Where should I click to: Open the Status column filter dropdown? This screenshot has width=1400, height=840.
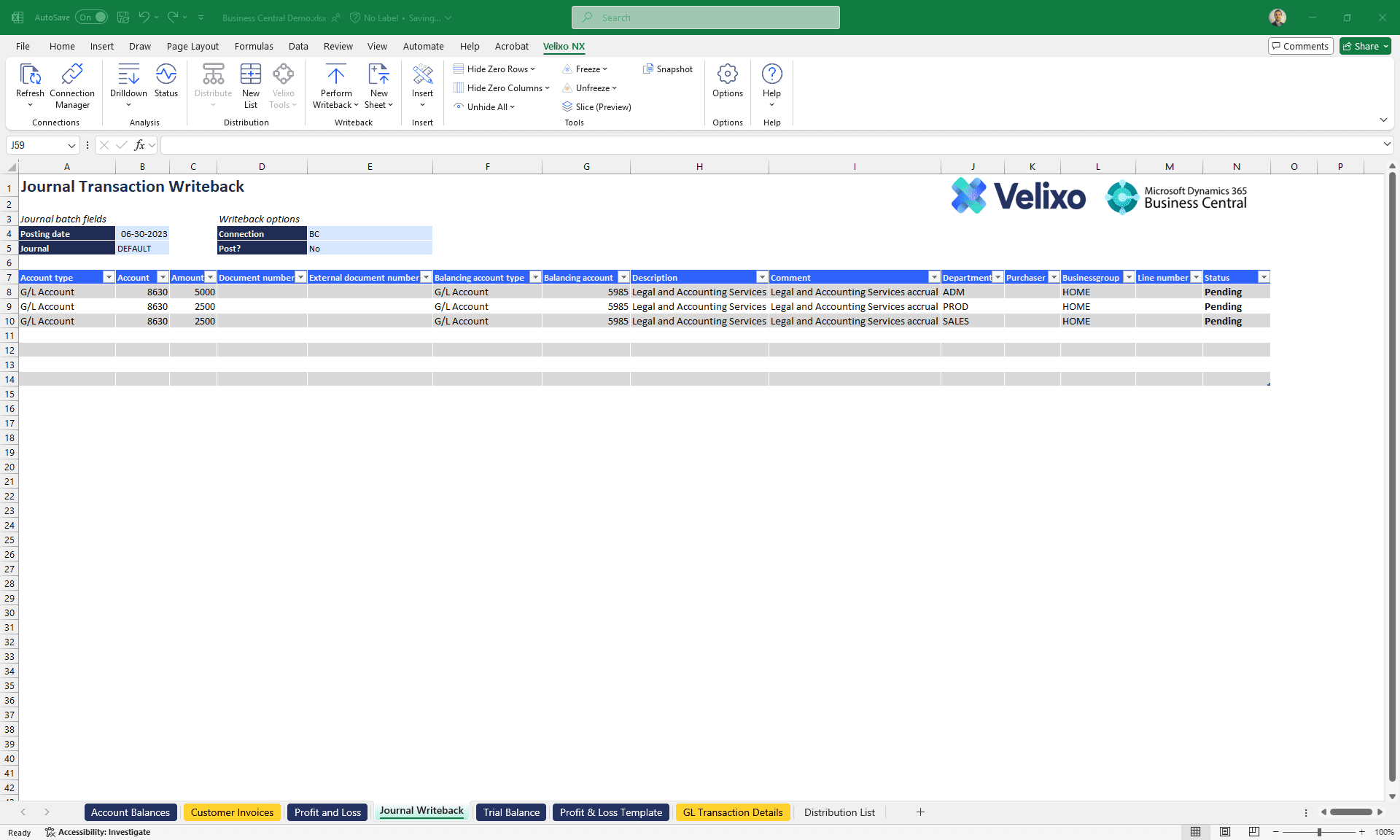(x=1264, y=277)
